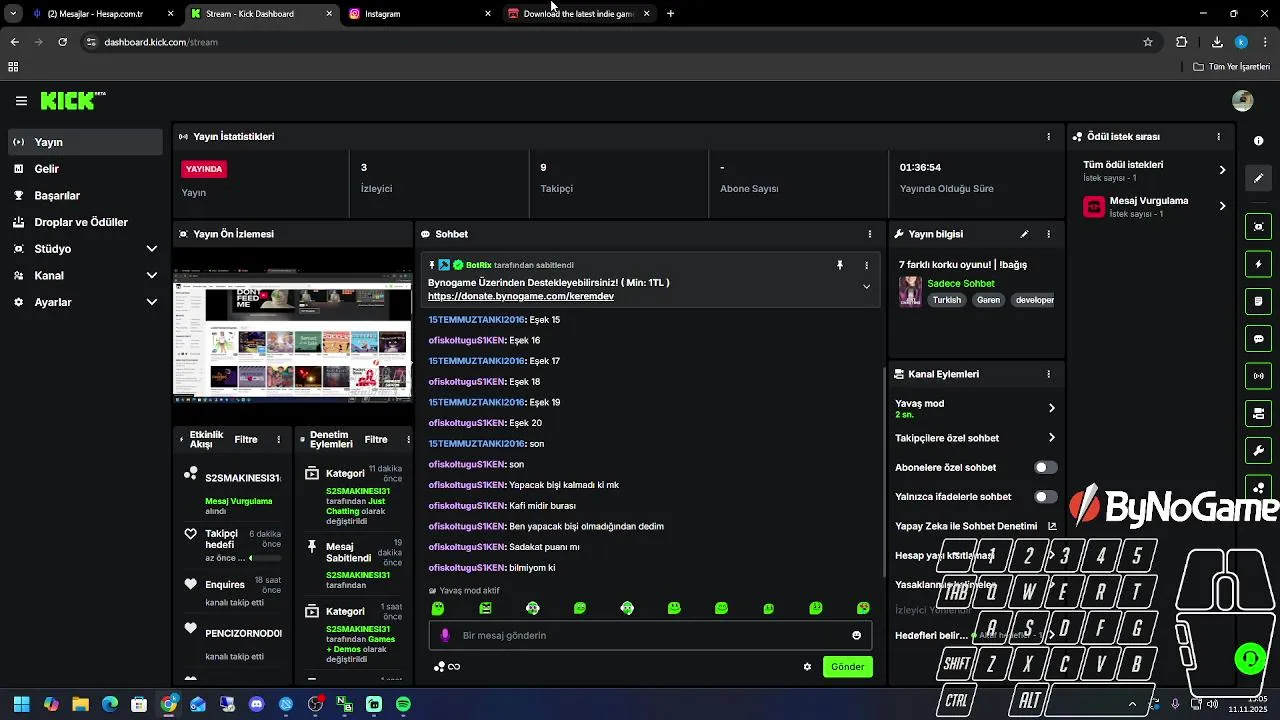
Task: Open the hamburger navigation menu
Action: (x=21, y=101)
